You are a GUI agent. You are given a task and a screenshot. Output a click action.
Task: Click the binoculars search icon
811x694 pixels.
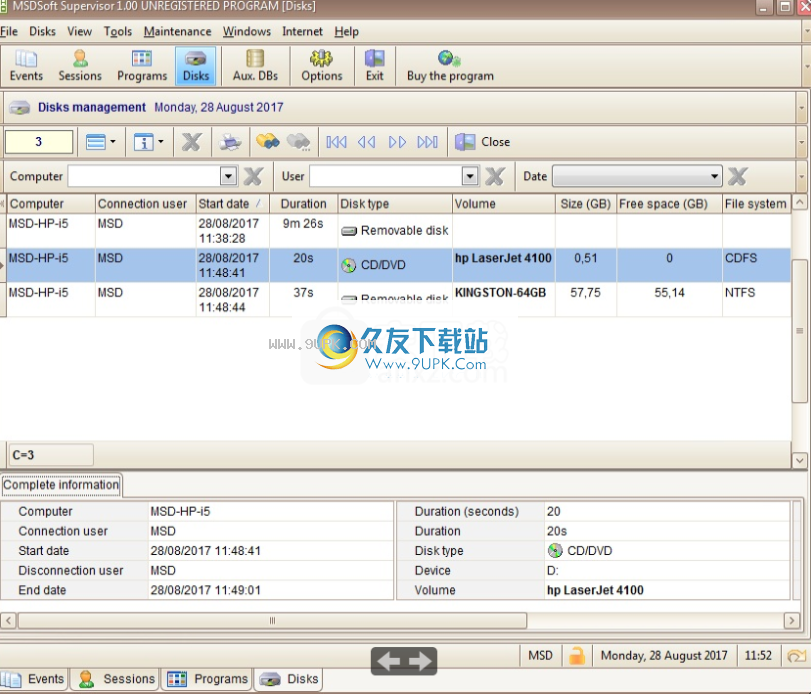267,142
